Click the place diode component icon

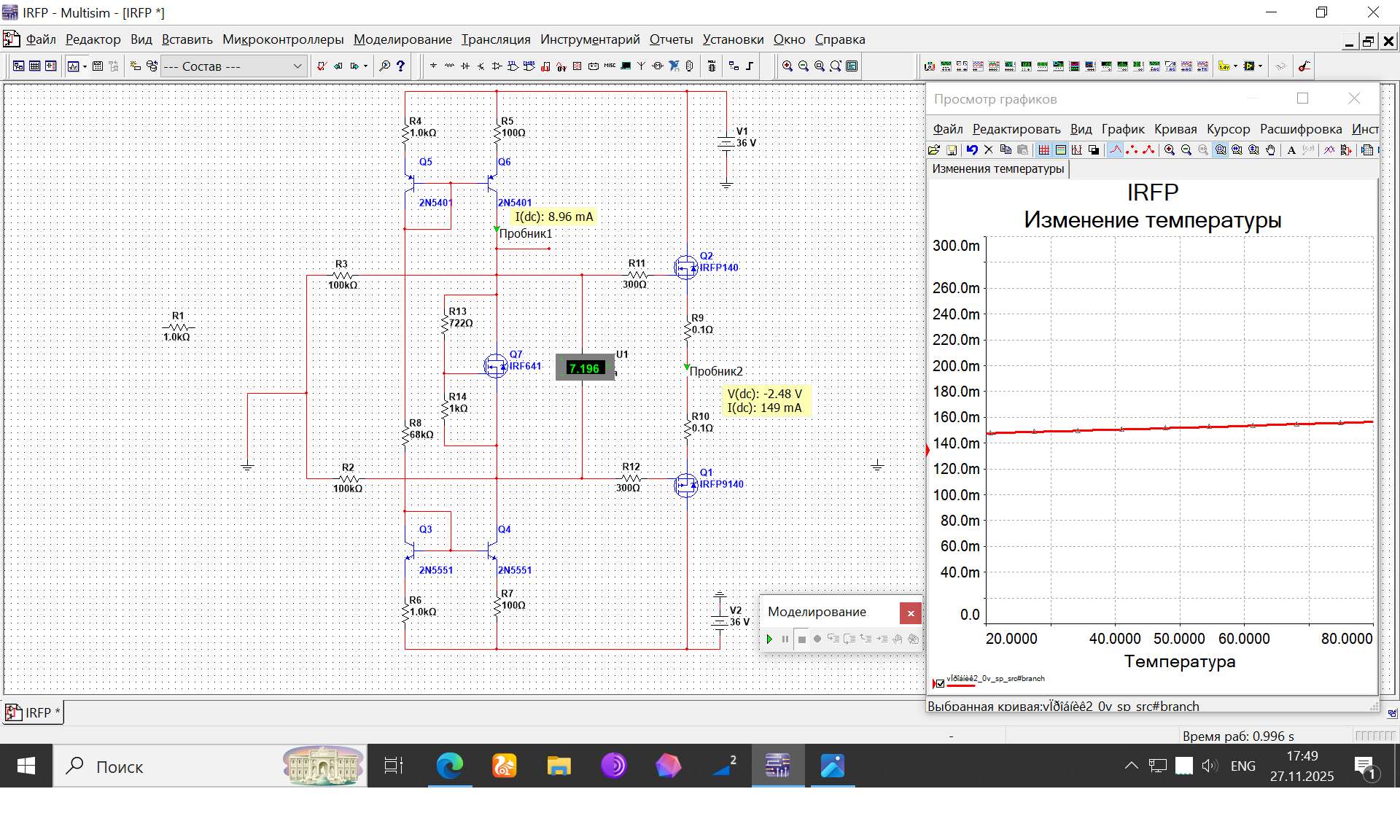click(465, 66)
